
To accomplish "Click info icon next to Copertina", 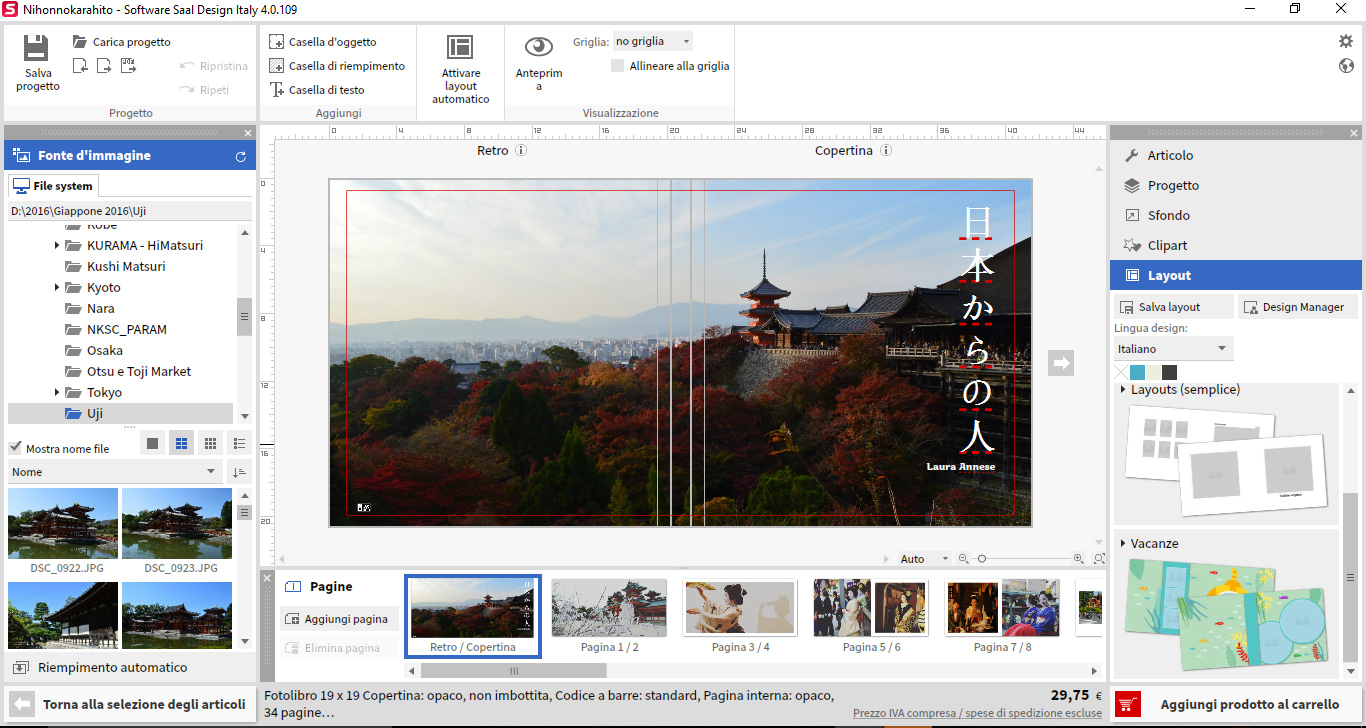I will 886,151.
